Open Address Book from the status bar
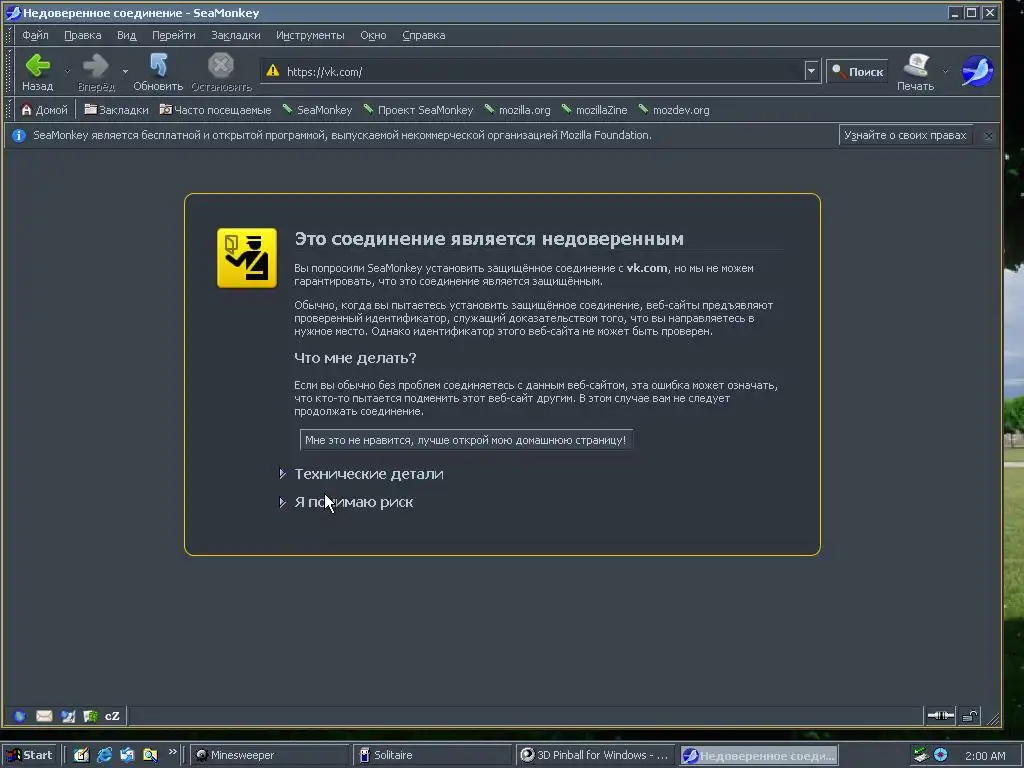Screen dimensions: 1024x768 [x=90, y=716]
